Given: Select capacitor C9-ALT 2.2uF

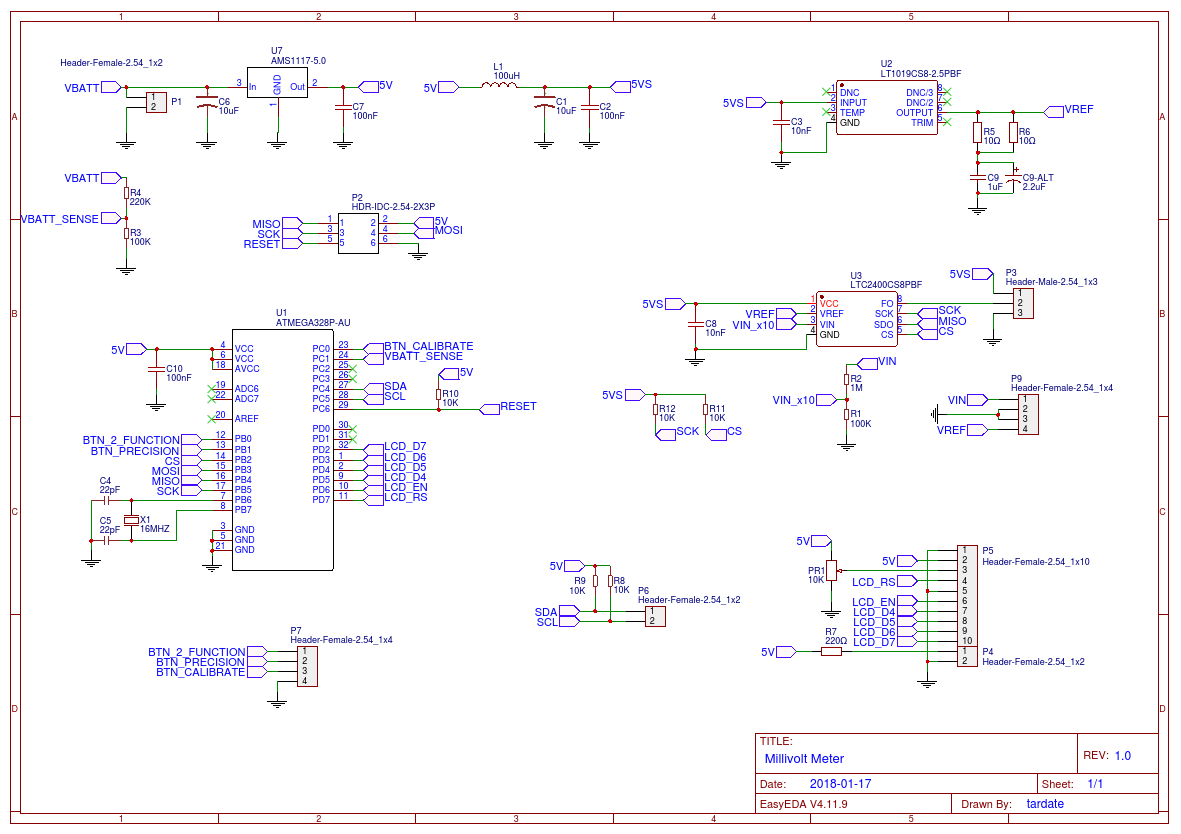Looking at the screenshot, I should pos(1014,178).
